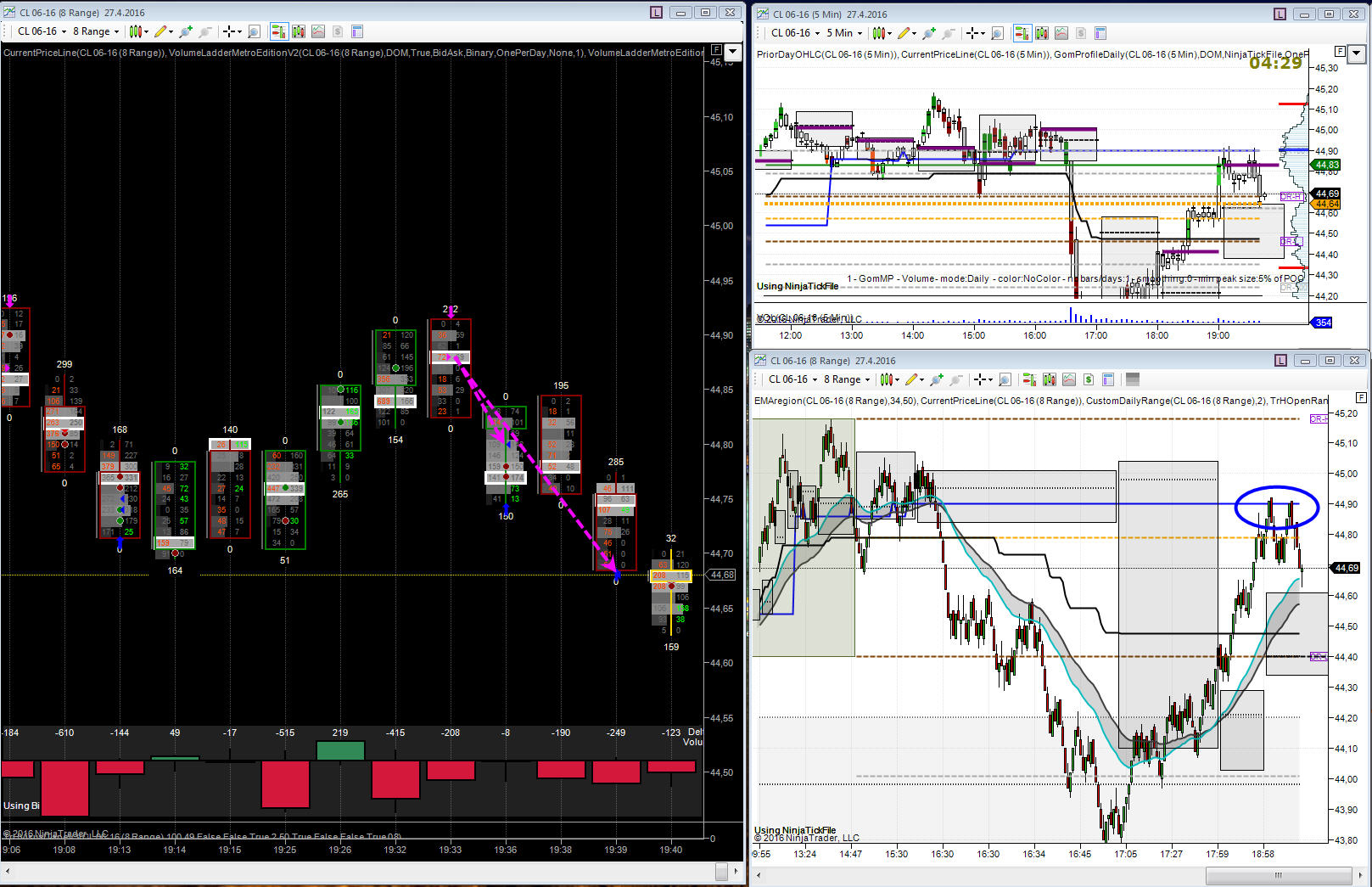Change the 5 Min interval selector
Screen dimensions: 1372x887
click(x=843, y=33)
